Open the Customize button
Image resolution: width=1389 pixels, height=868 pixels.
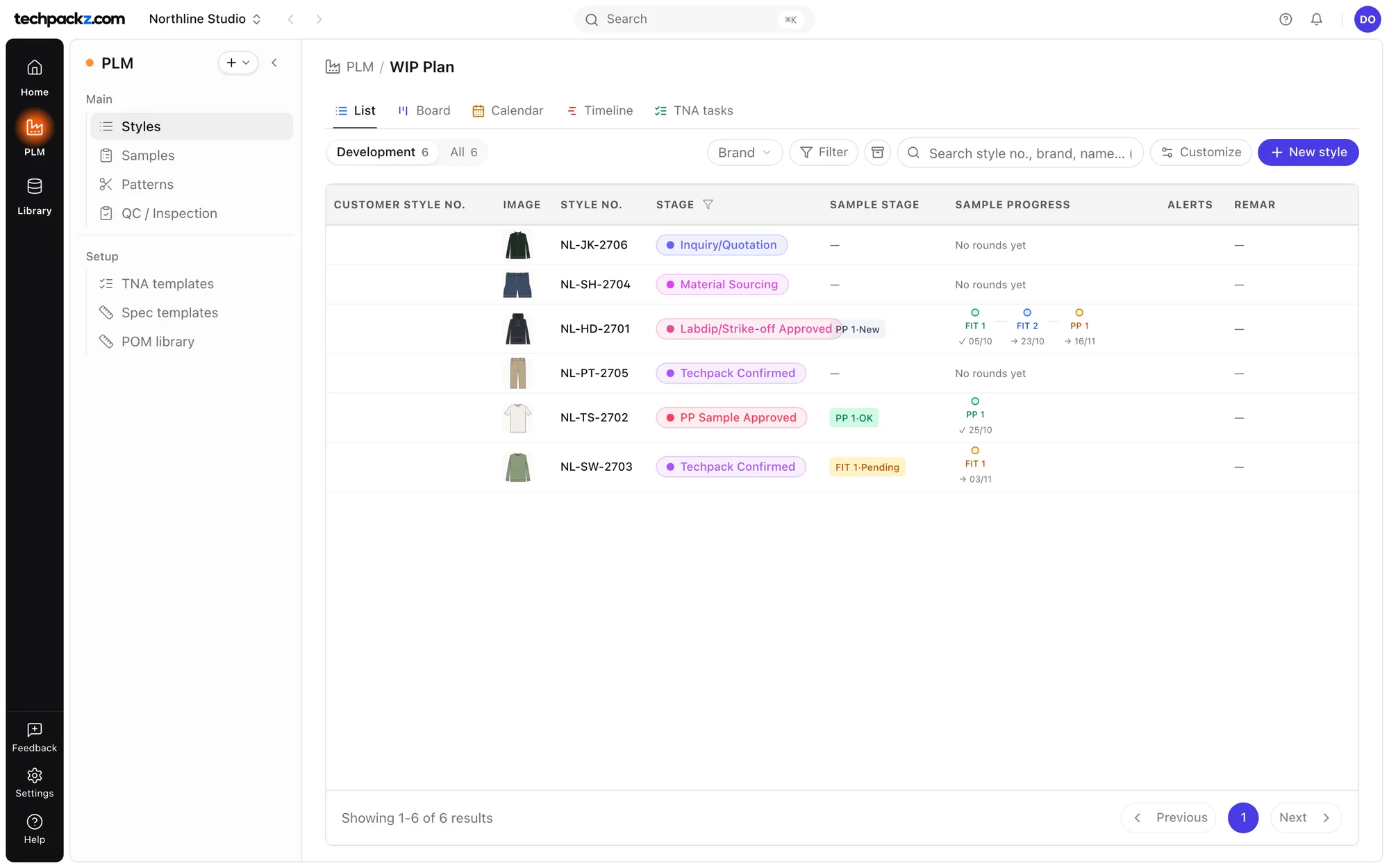tap(1201, 152)
